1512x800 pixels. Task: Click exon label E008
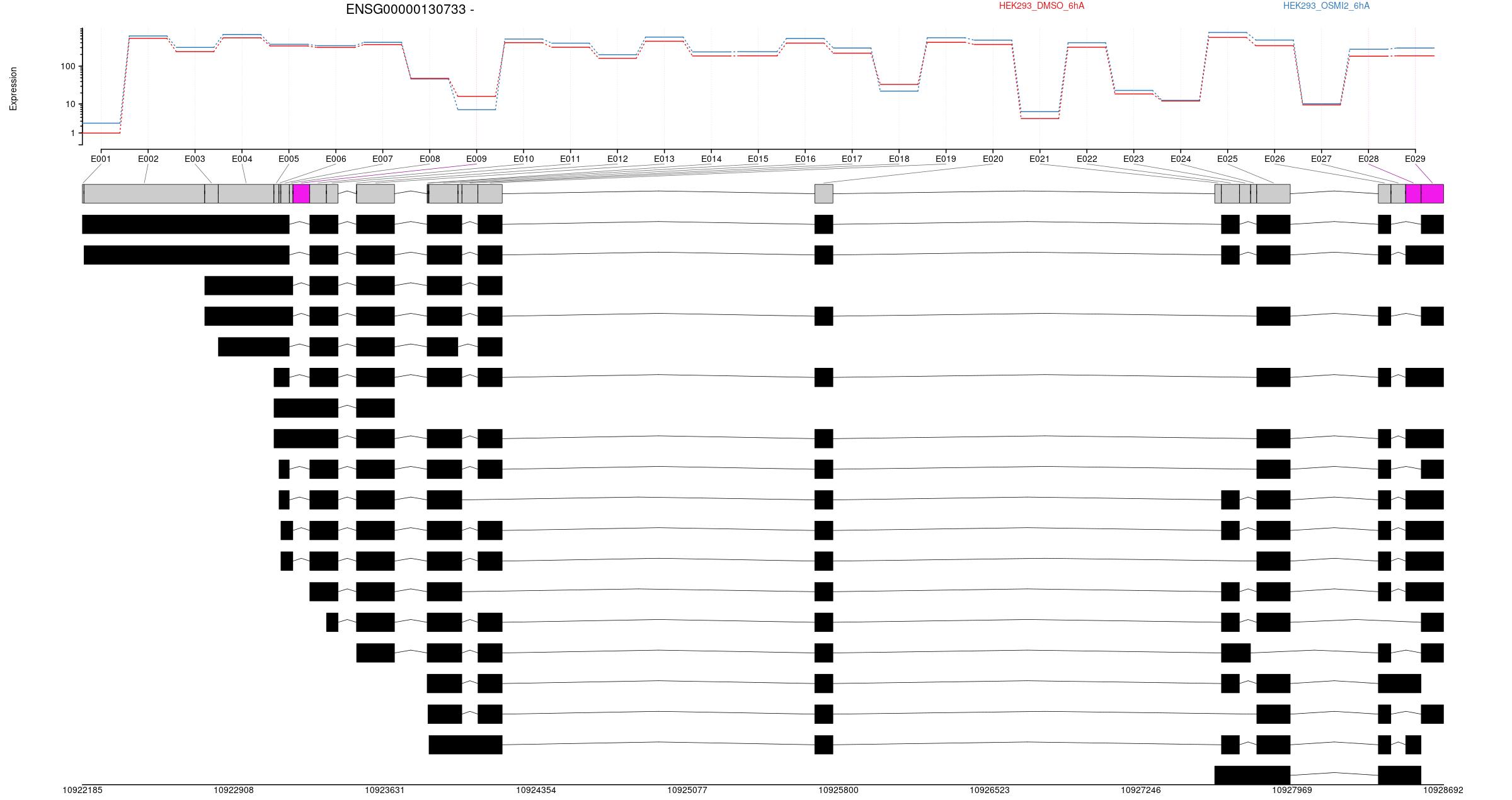430,159
